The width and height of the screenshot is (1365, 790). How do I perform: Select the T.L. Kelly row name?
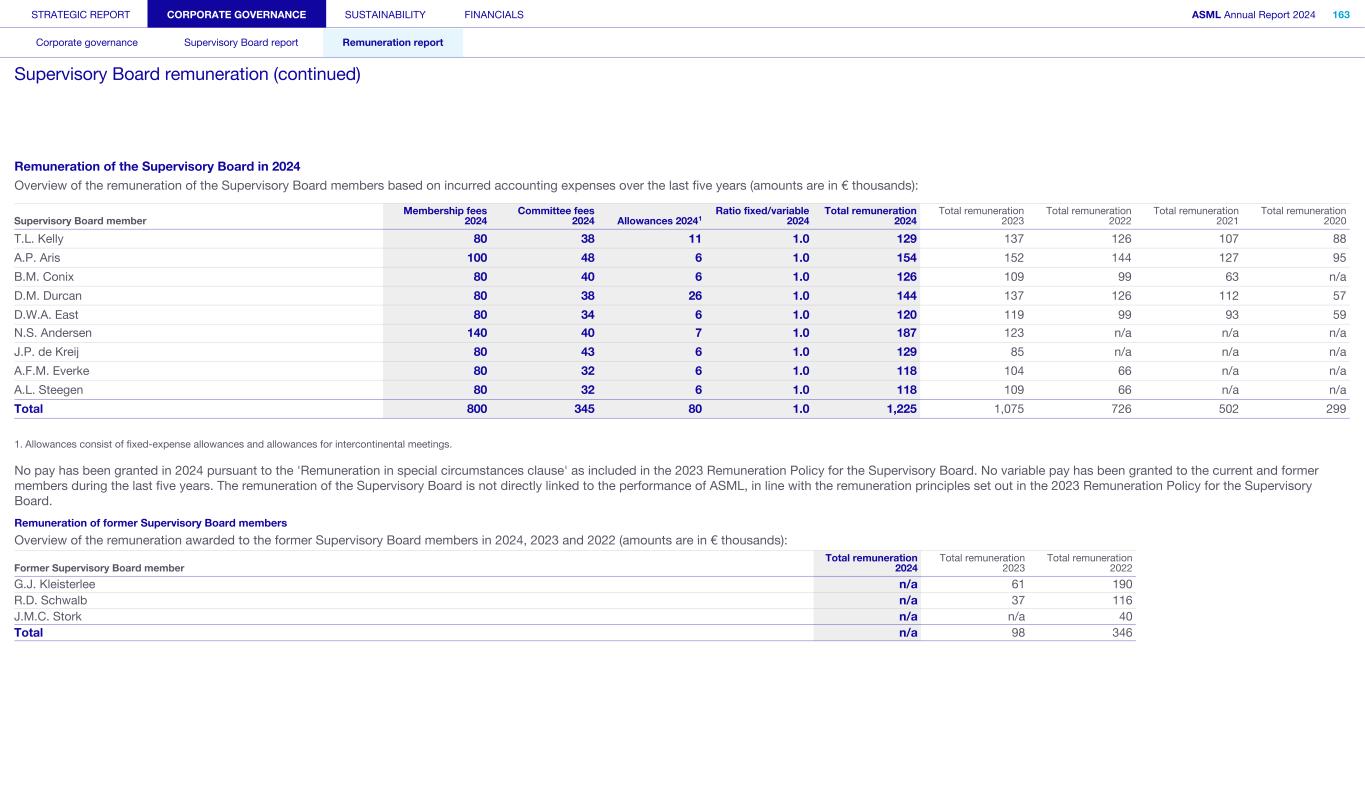click(x=39, y=239)
